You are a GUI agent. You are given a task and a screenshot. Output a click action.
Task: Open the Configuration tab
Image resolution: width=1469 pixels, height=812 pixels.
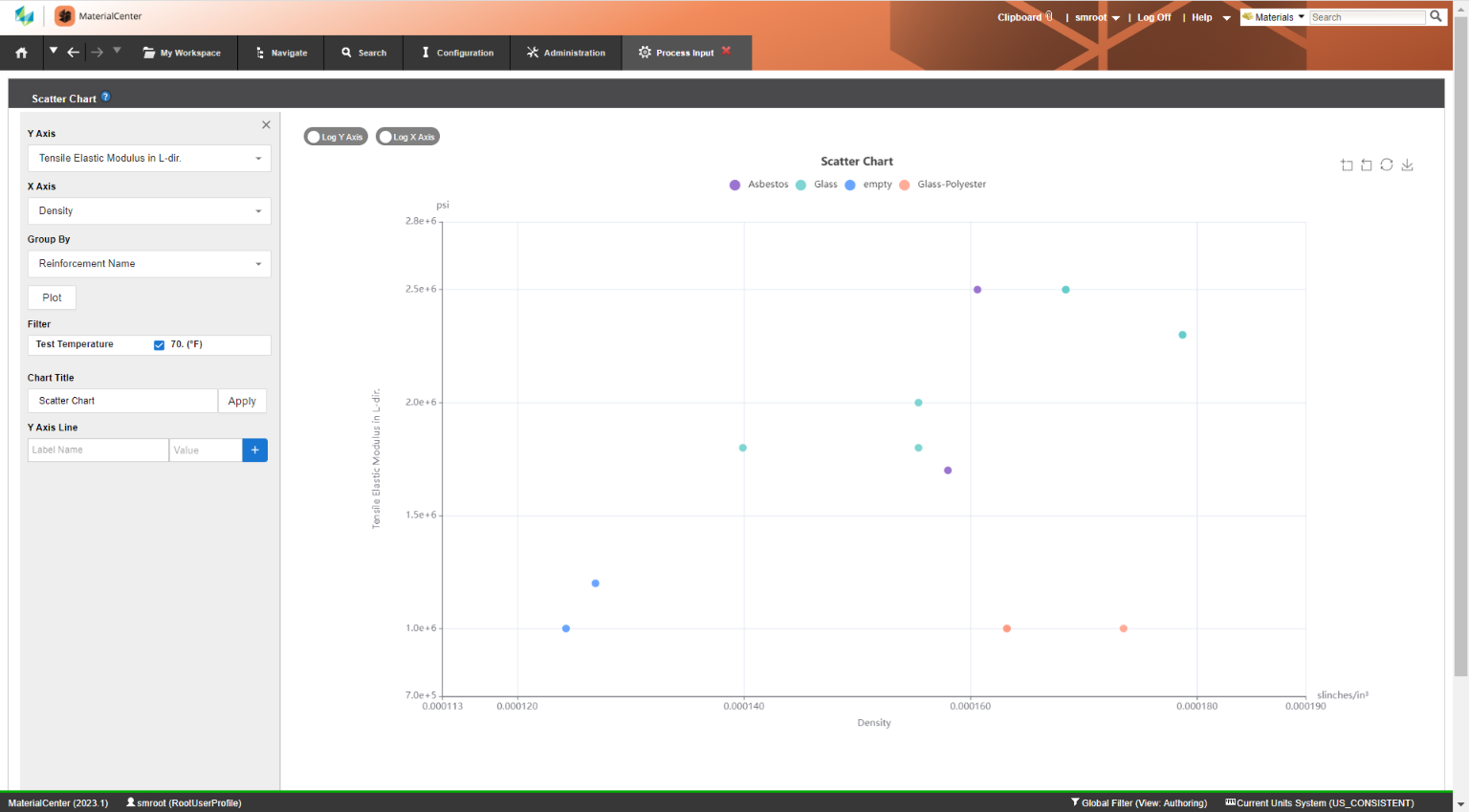point(457,53)
